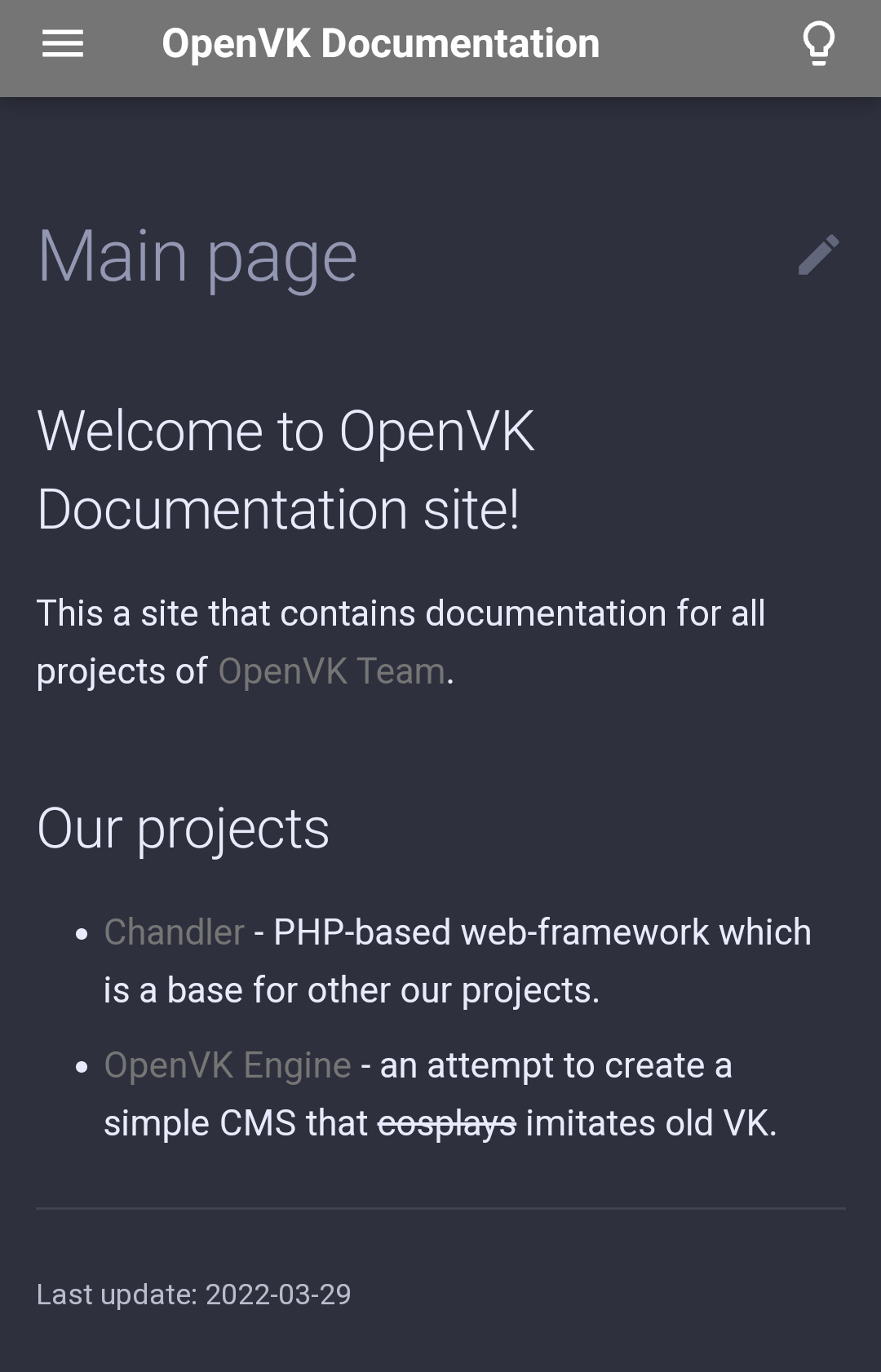This screenshot has height=1372, width=881.
Task: Follow the Chandler project link
Action: click(174, 932)
